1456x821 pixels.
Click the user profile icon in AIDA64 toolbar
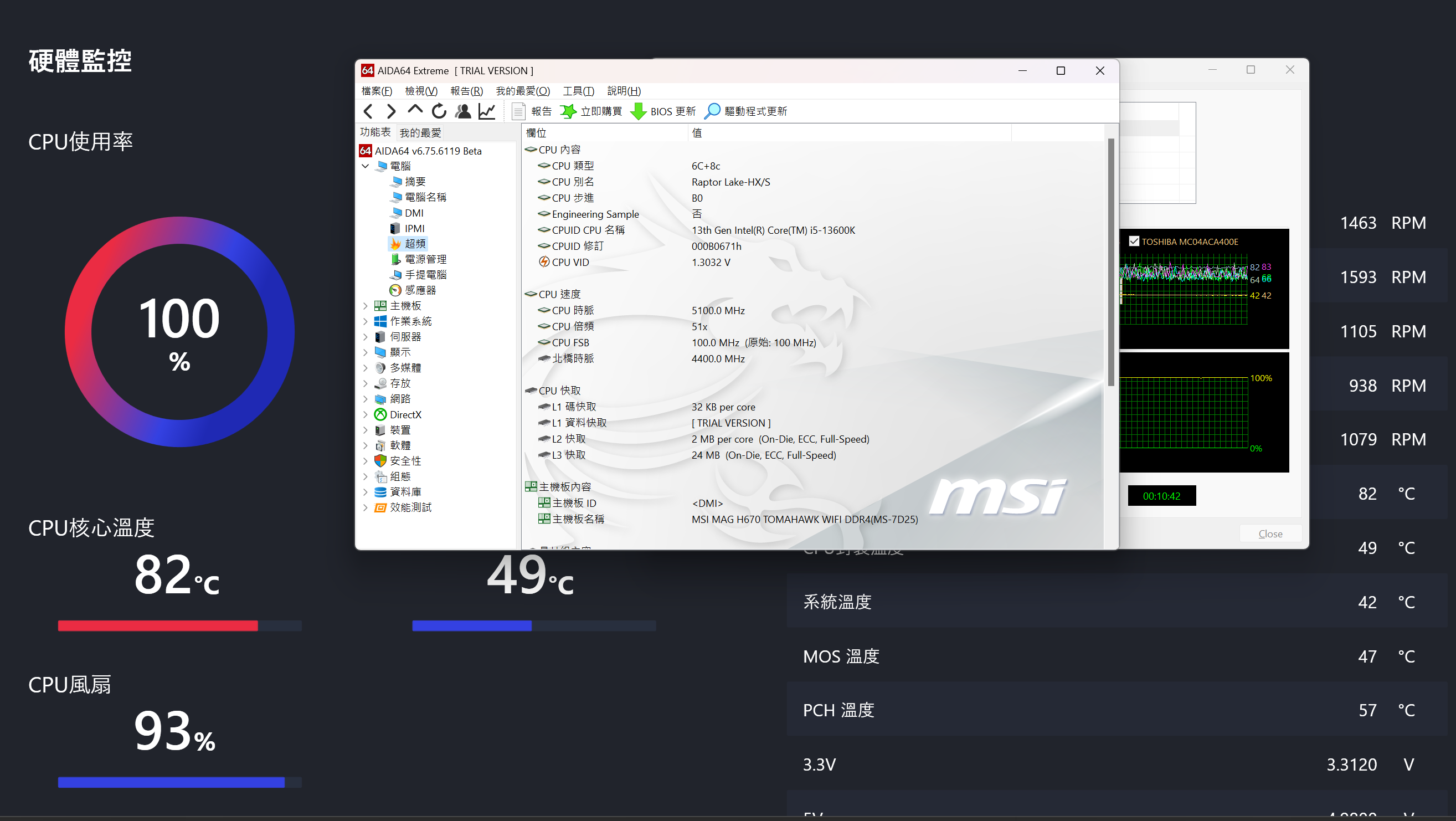click(463, 111)
